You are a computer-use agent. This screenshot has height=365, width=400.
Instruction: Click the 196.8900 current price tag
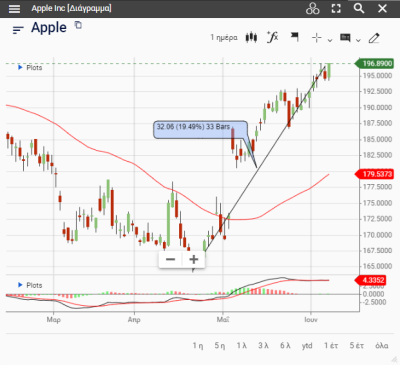pos(374,63)
